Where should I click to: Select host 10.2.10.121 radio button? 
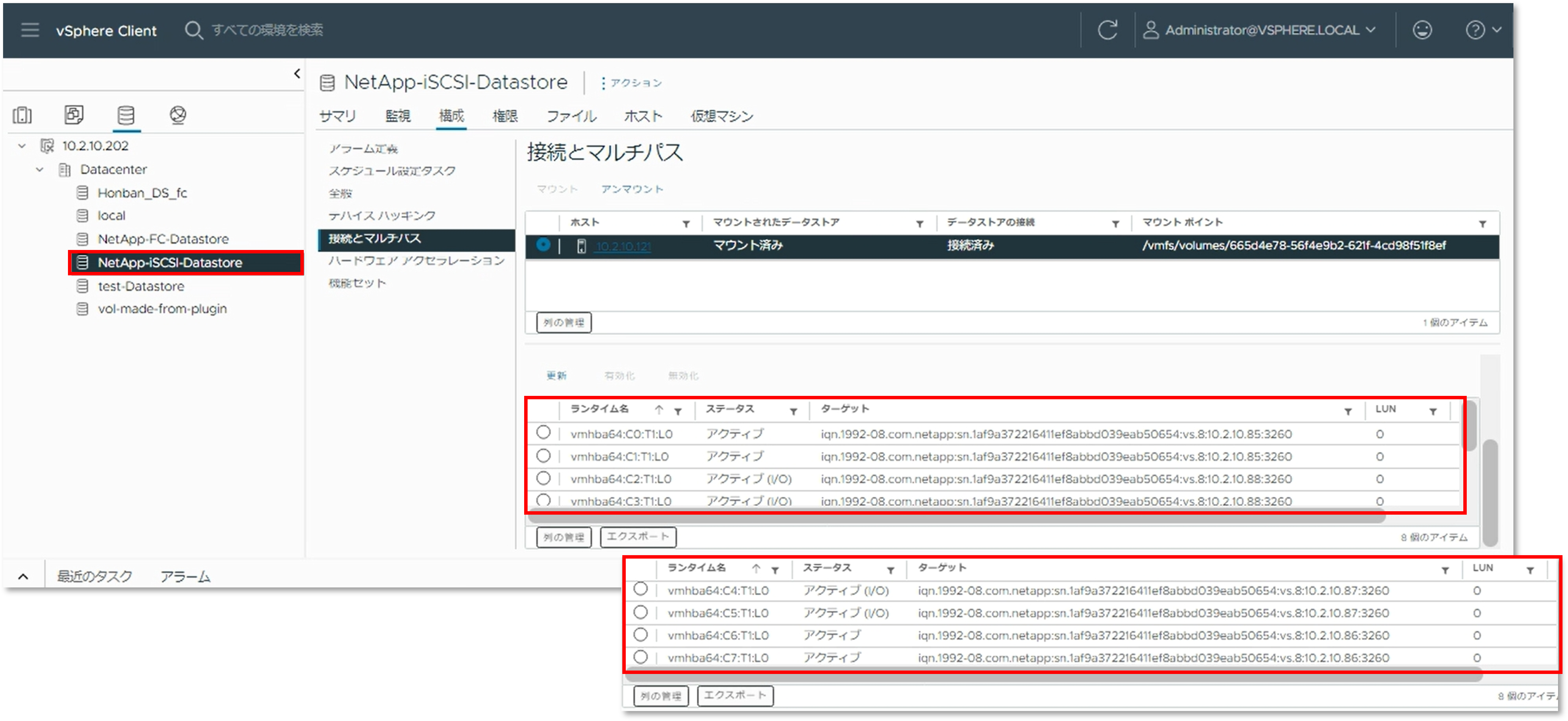(543, 245)
